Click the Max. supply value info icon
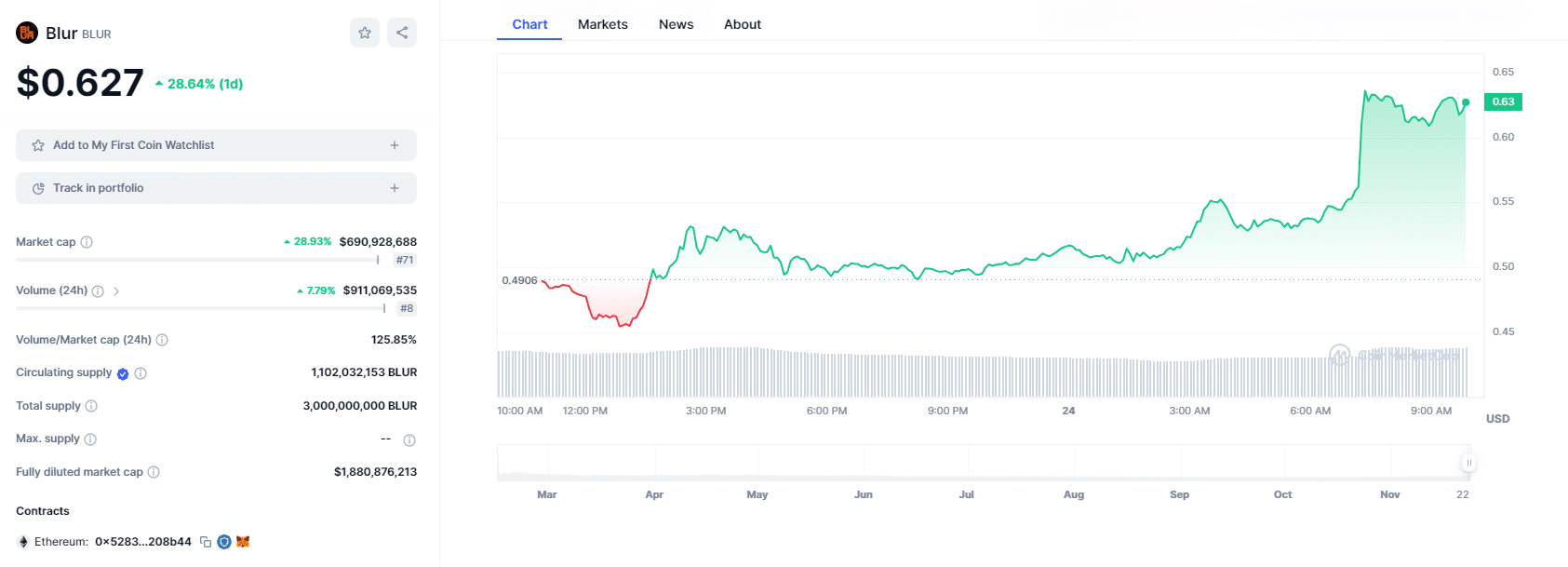The height and width of the screenshot is (567, 1568). [409, 439]
